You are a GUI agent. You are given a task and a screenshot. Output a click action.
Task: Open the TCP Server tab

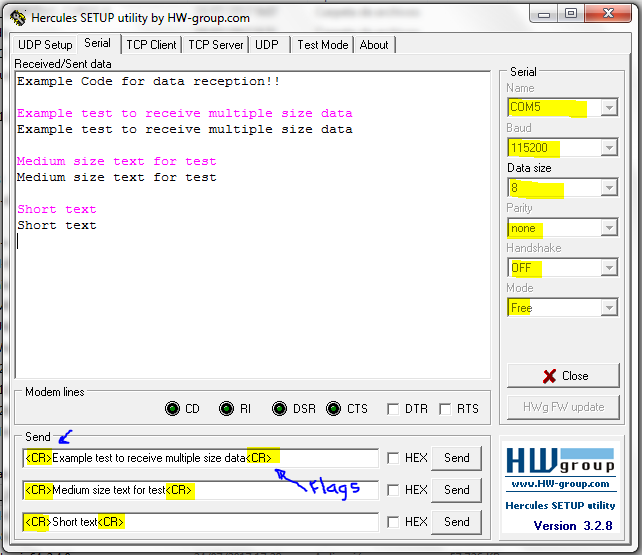click(x=216, y=45)
